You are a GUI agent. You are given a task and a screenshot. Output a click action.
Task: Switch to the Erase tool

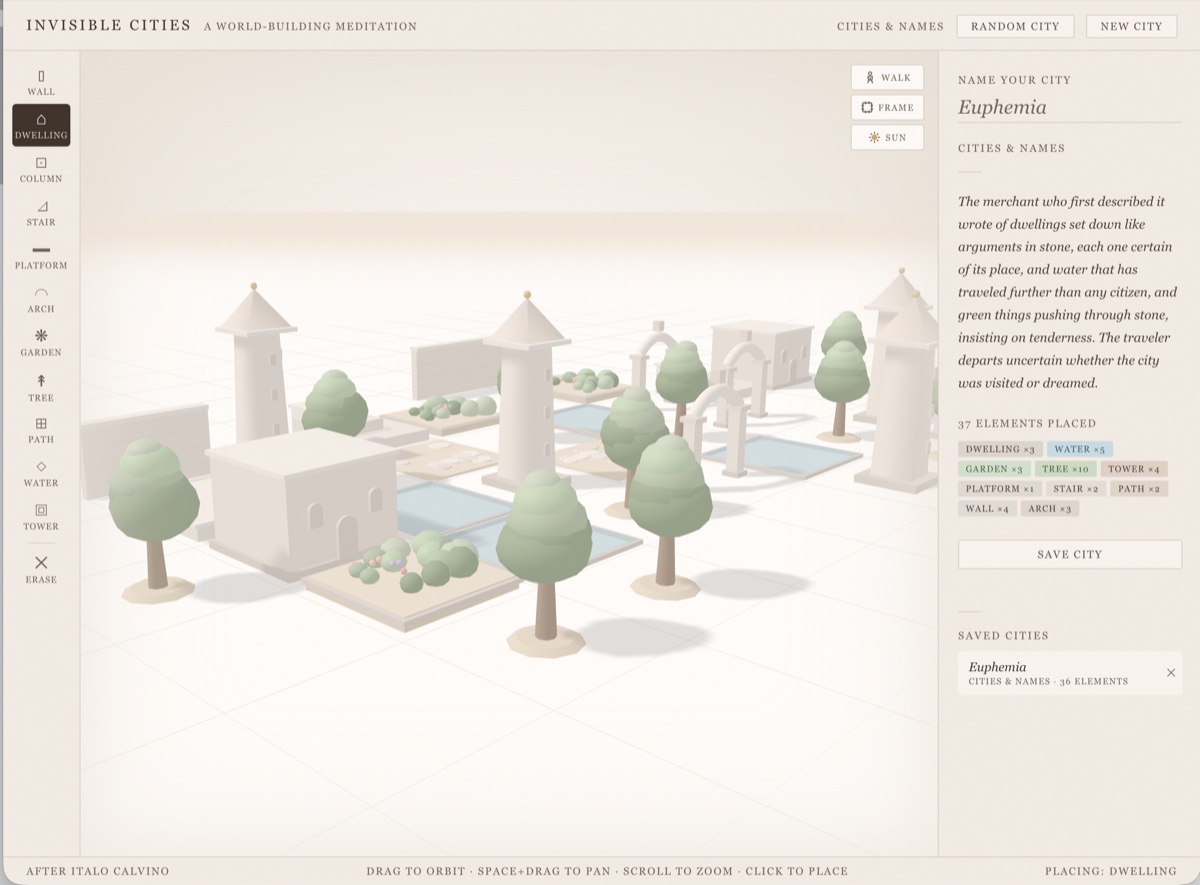[x=41, y=569]
